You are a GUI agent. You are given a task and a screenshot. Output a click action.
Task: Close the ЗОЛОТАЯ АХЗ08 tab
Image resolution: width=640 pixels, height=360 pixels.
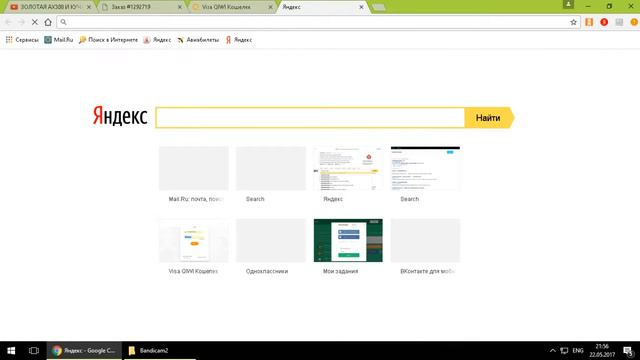(89, 7)
